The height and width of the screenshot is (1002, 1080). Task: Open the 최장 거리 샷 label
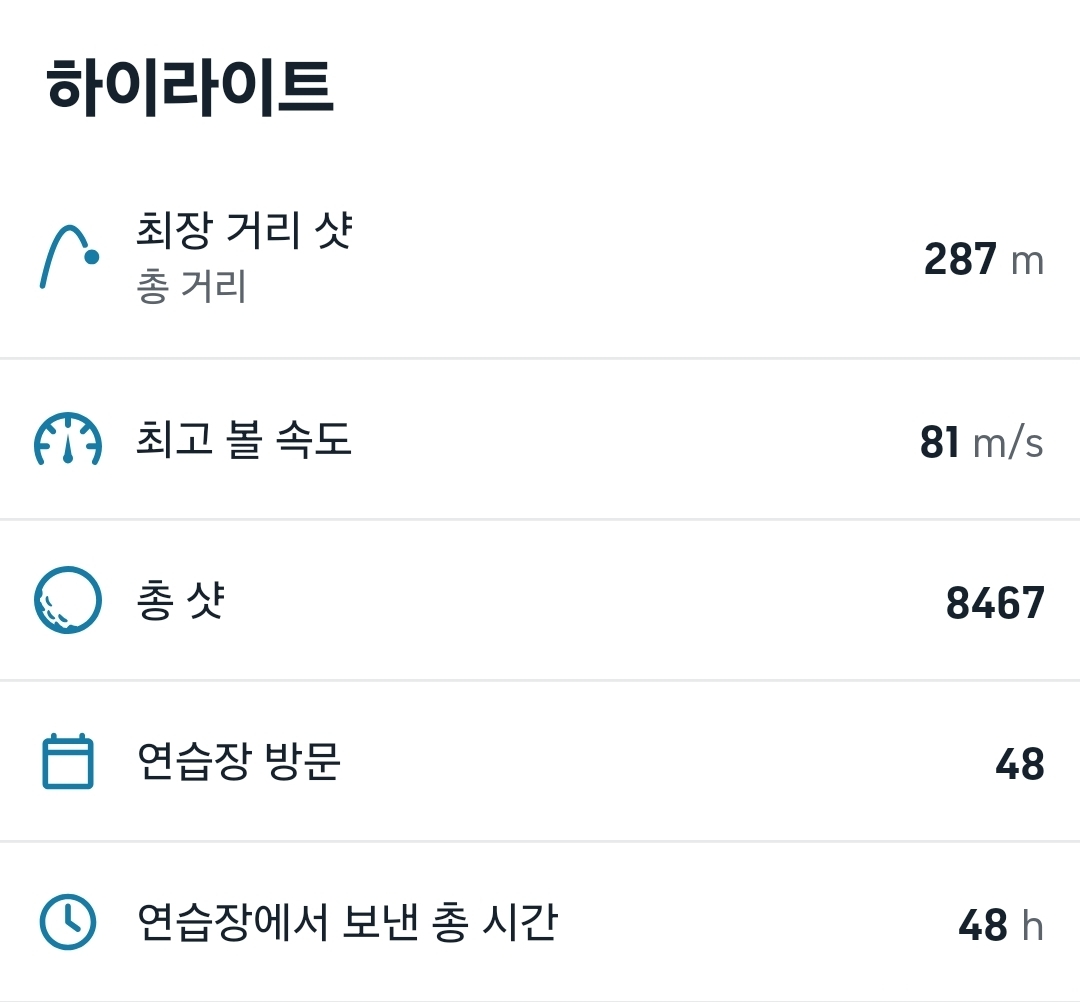pyautogui.click(x=244, y=232)
